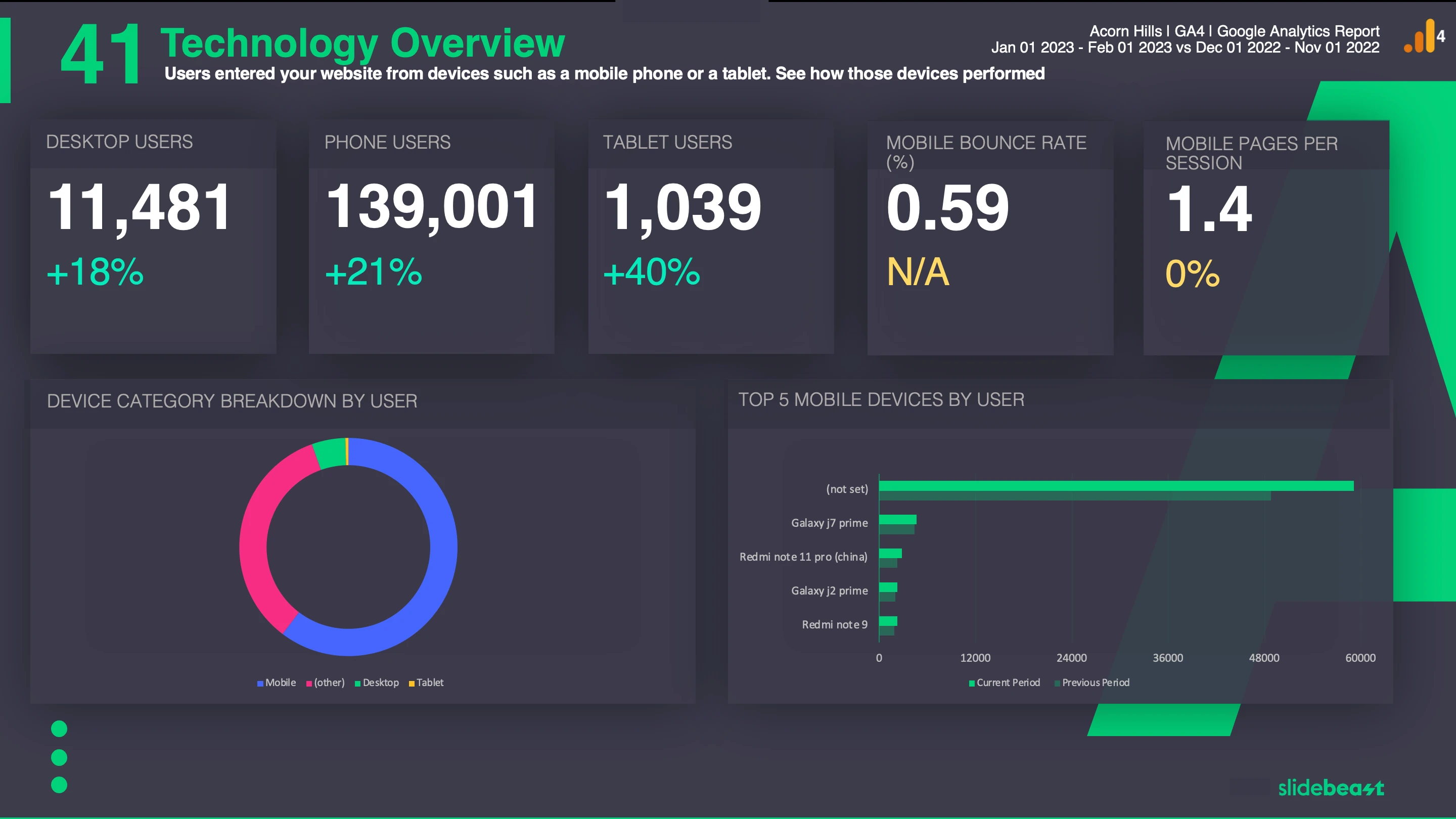Click the slide subtitle about devices

pyautogui.click(x=604, y=73)
